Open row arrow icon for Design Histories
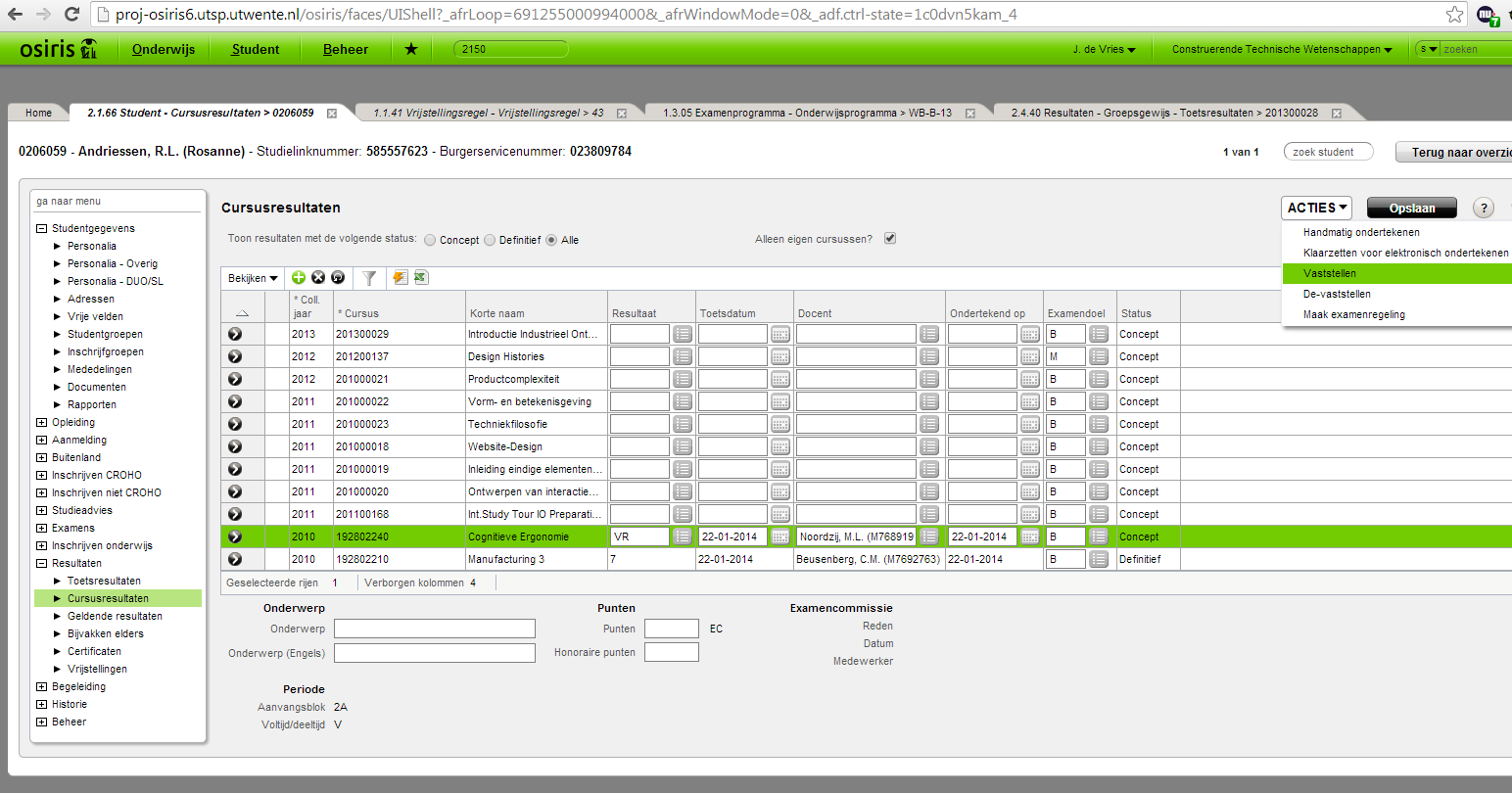This screenshot has height=793, width=1512. point(235,356)
